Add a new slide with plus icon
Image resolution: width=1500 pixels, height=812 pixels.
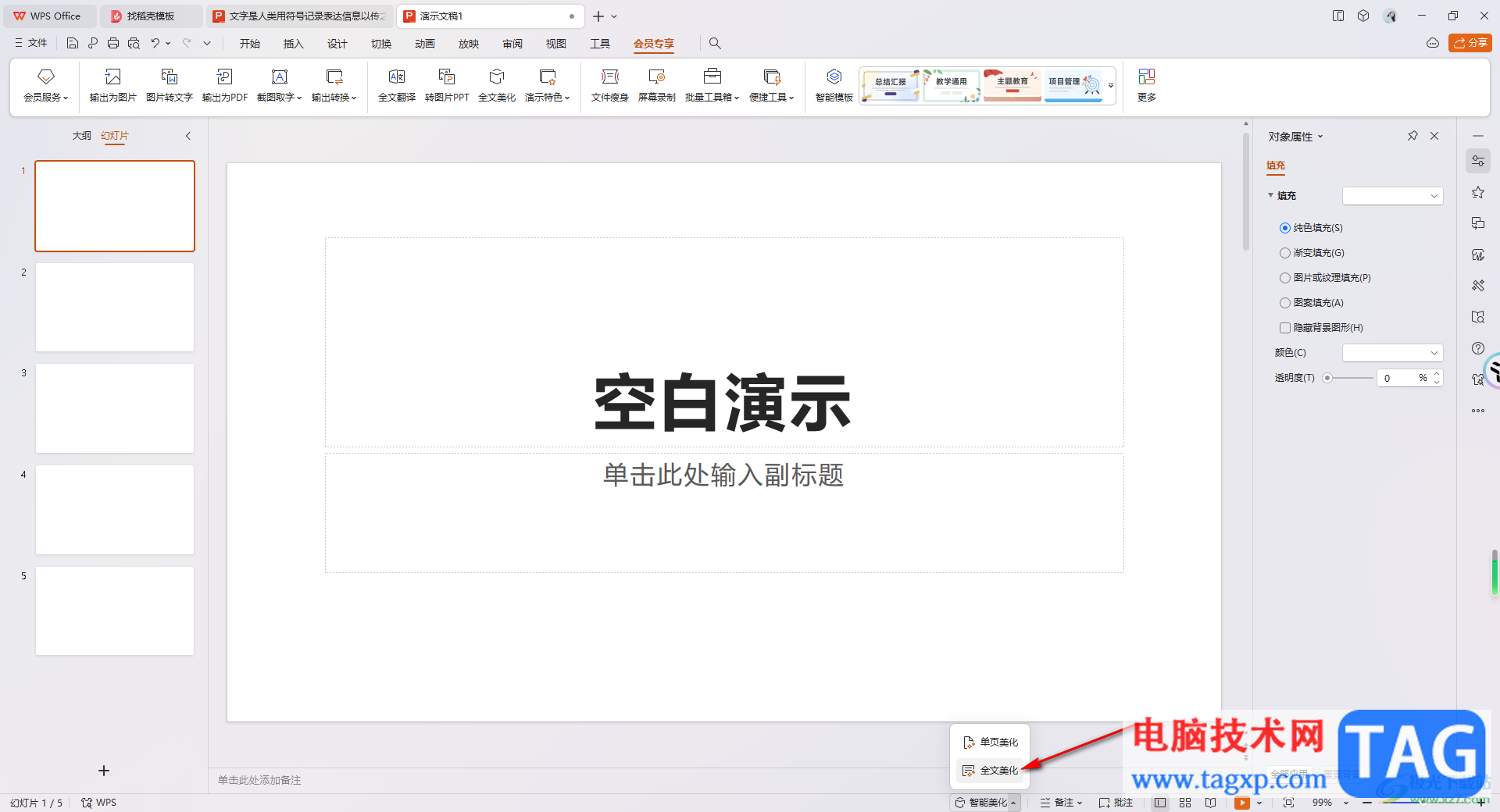tap(104, 771)
